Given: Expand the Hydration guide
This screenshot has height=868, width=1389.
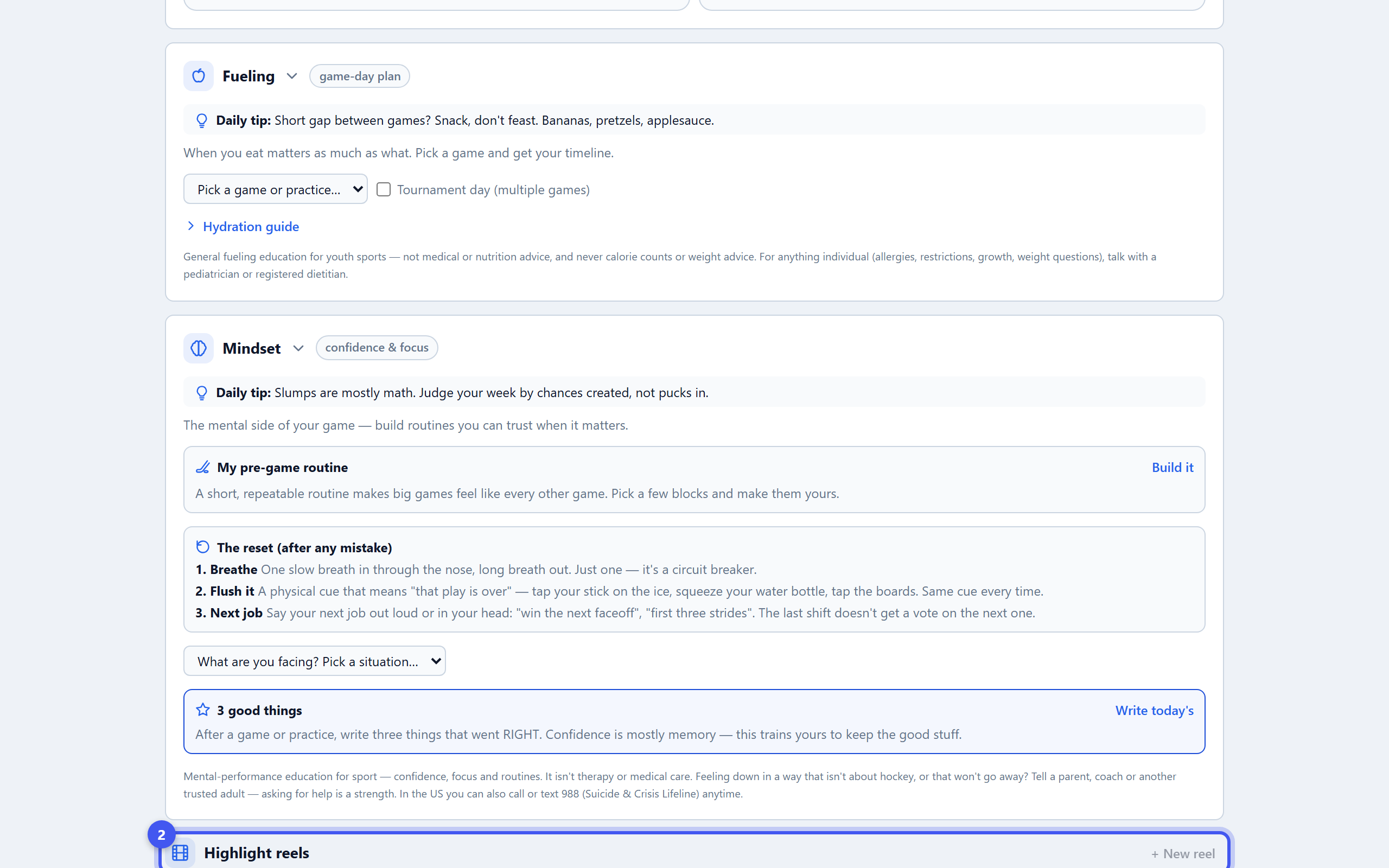Looking at the screenshot, I should [x=243, y=226].
